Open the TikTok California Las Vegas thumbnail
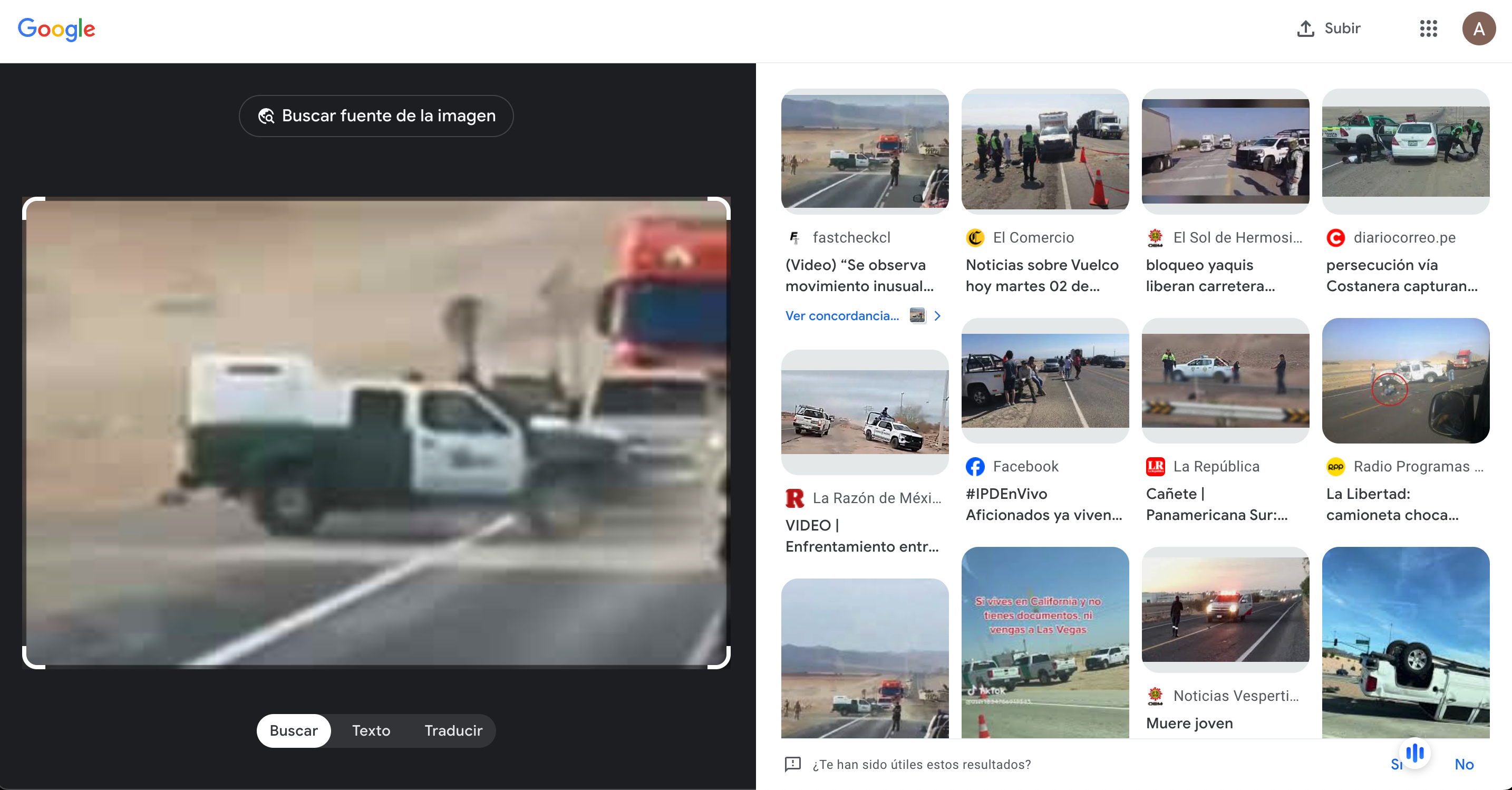Screen dimensions: 1512x790 tap(1045, 642)
